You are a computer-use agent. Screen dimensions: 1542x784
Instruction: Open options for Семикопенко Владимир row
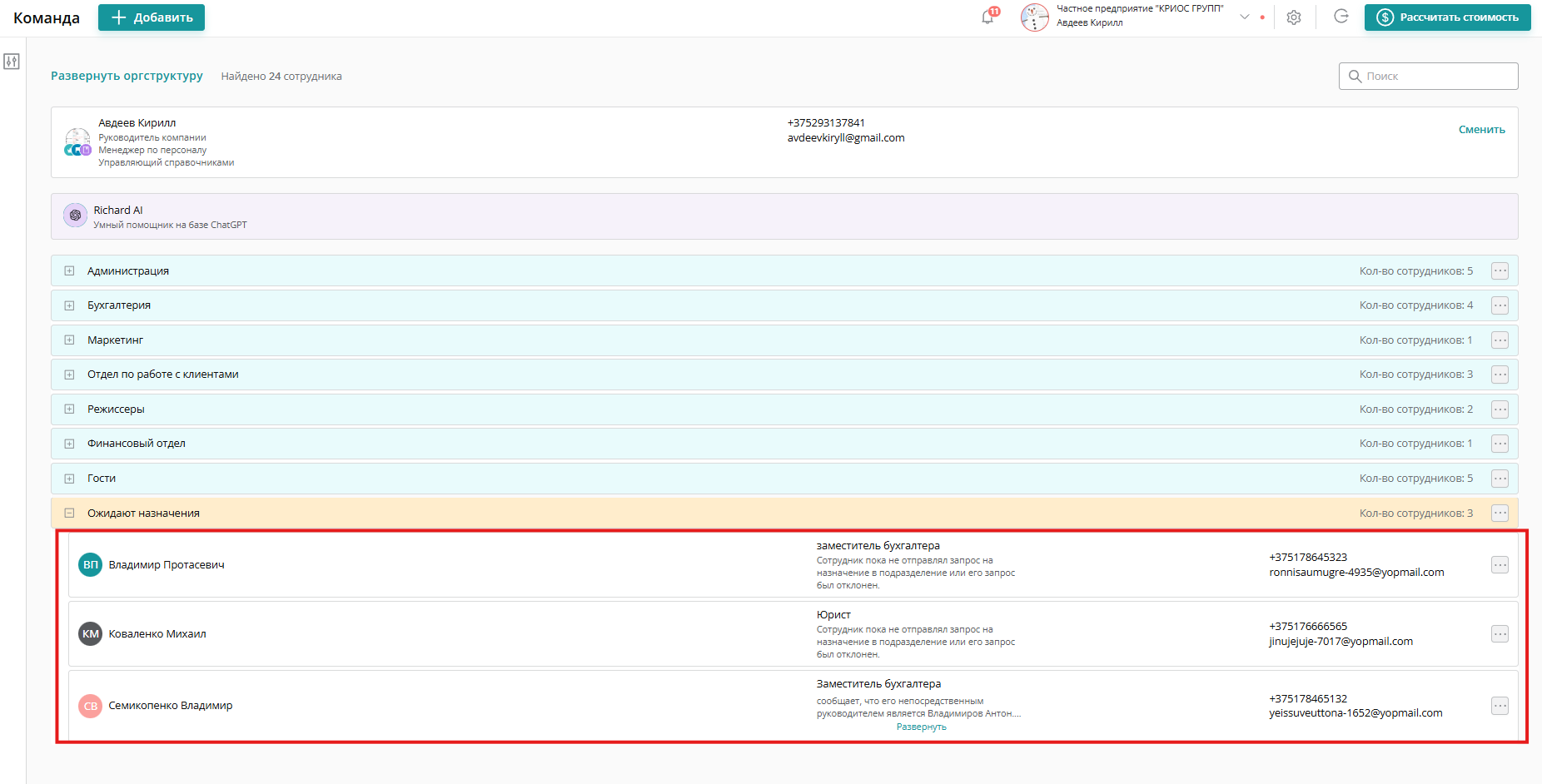coord(1500,706)
